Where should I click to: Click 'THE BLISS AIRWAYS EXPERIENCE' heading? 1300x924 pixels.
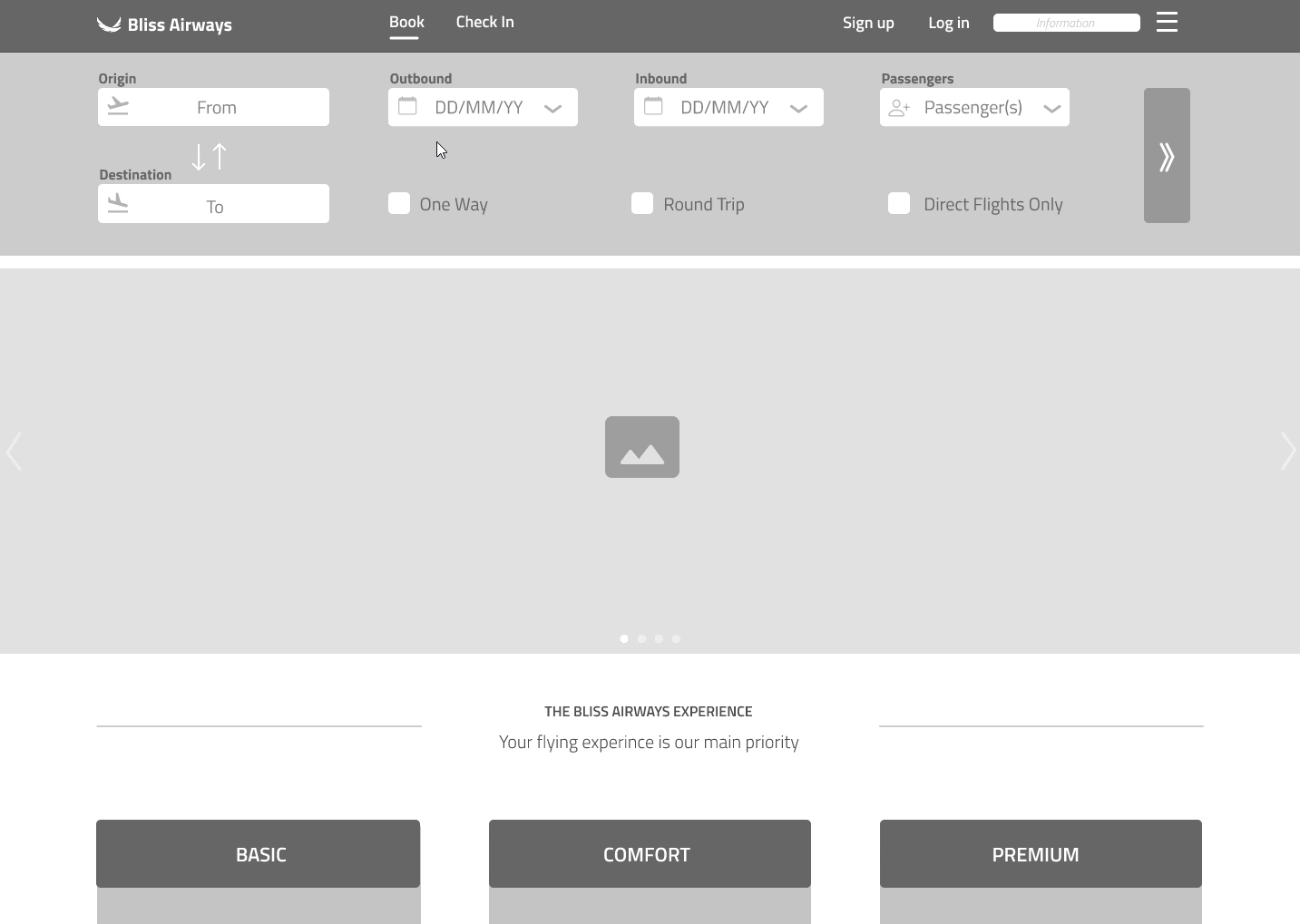[x=649, y=711]
